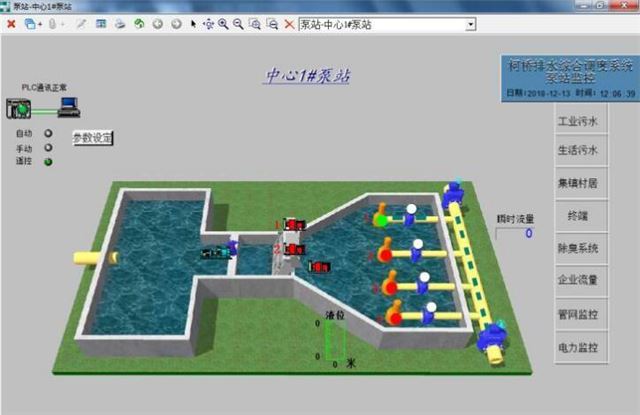Click the zoom out magnifier tool
Image resolution: width=640 pixels, height=415 pixels.
238,24
